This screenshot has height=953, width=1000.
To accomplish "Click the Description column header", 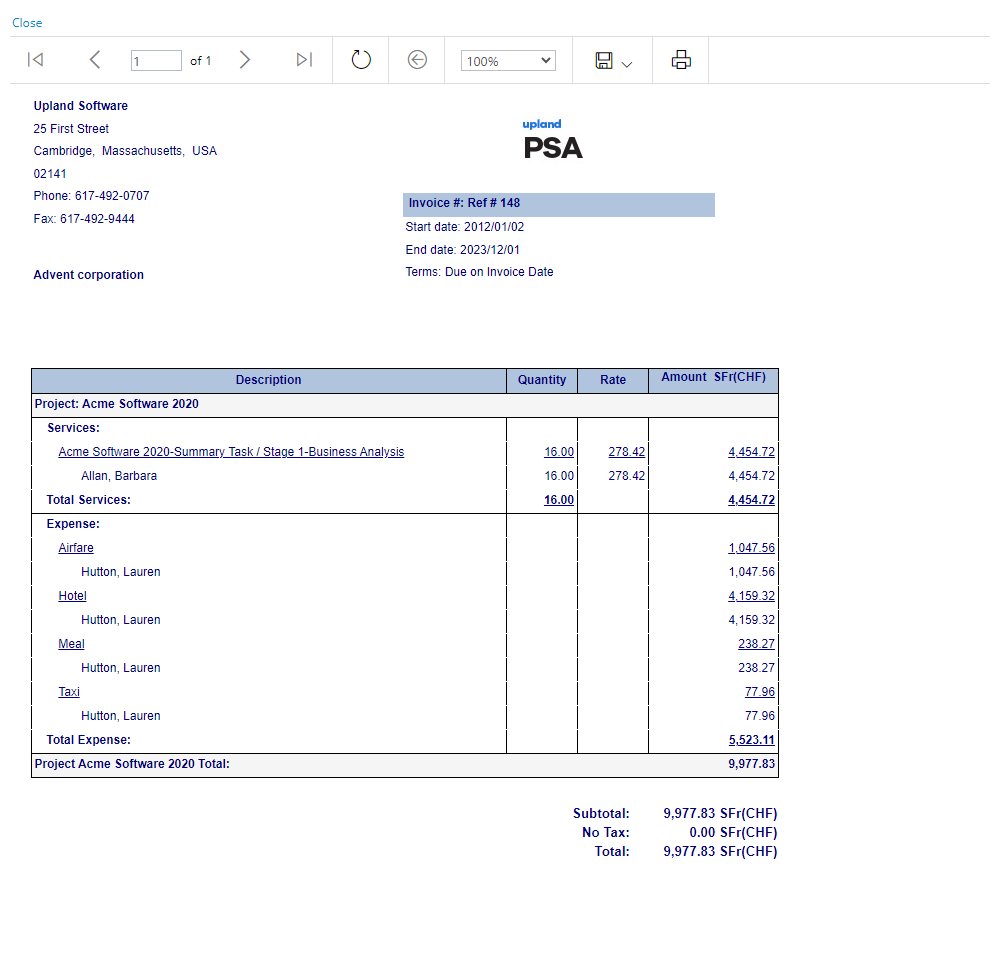I will [268, 380].
